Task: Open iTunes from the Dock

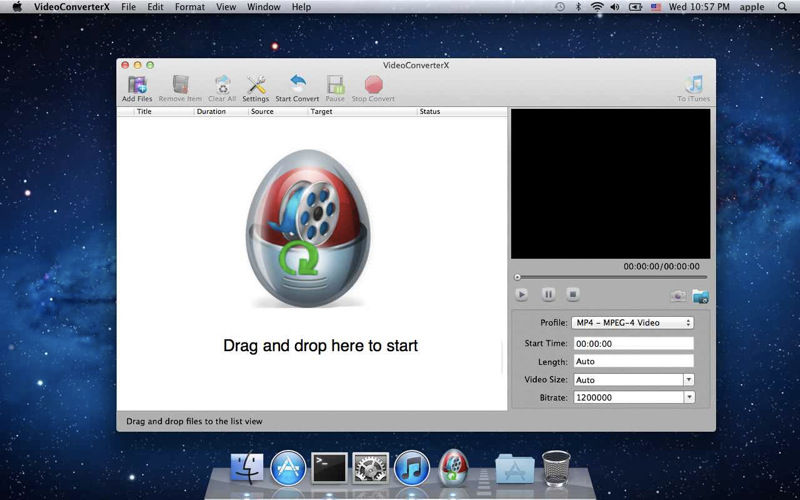Action: 412,468
